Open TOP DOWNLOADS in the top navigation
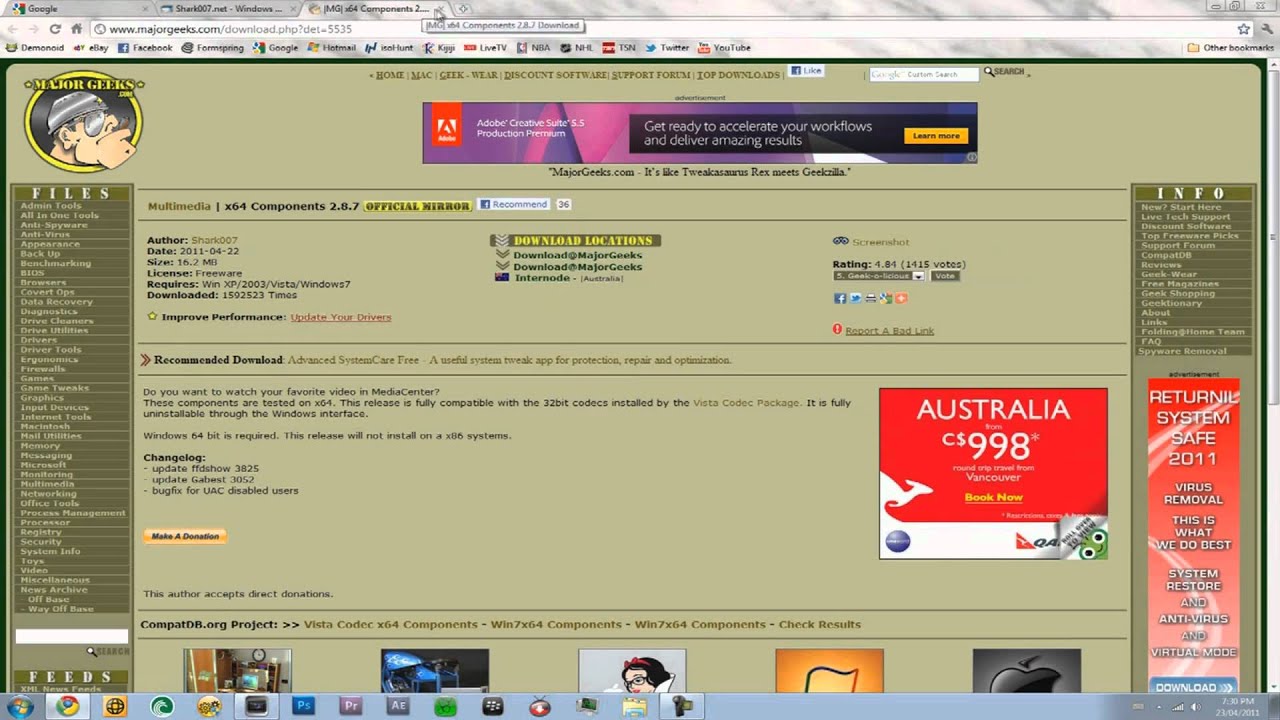 [x=738, y=75]
